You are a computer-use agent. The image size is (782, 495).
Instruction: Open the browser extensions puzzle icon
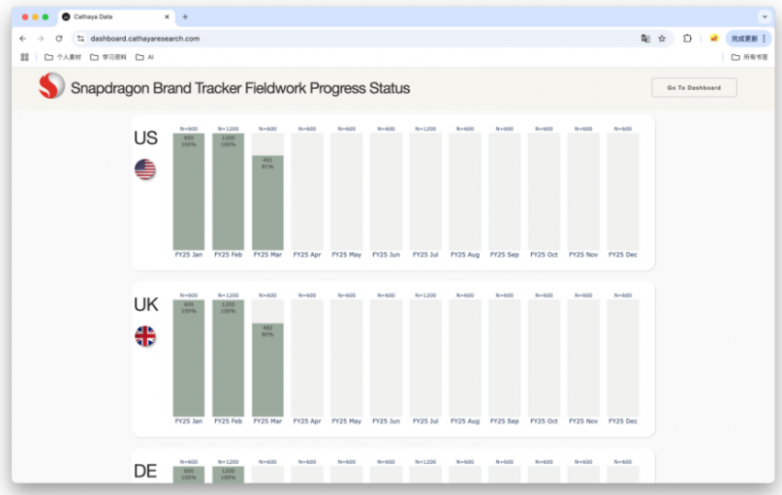point(688,38)
